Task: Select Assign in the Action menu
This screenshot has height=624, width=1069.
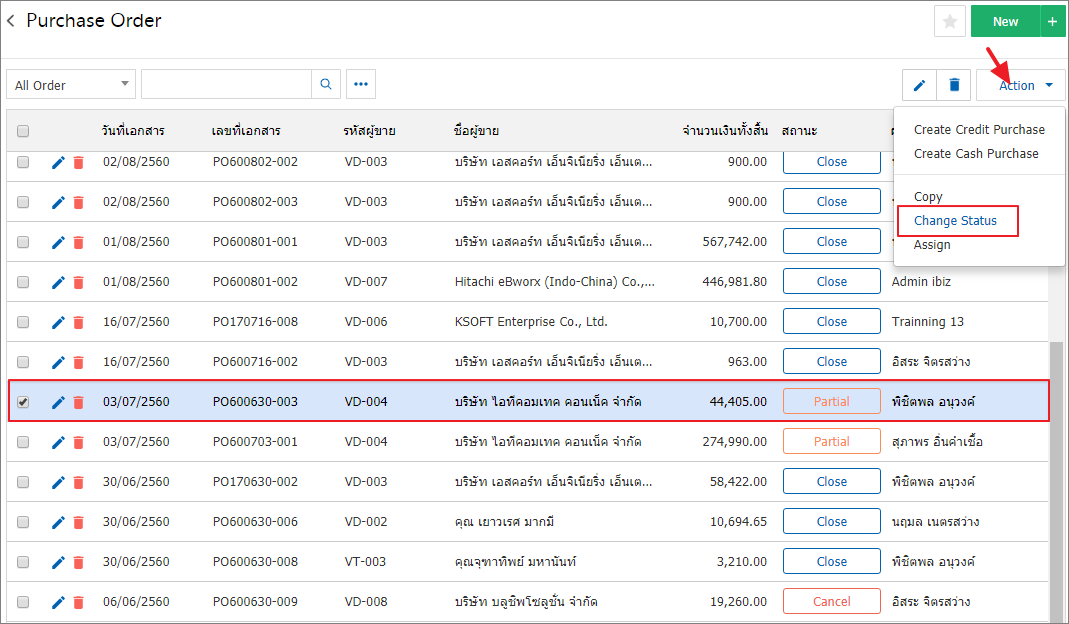Action: click(932, 245)
